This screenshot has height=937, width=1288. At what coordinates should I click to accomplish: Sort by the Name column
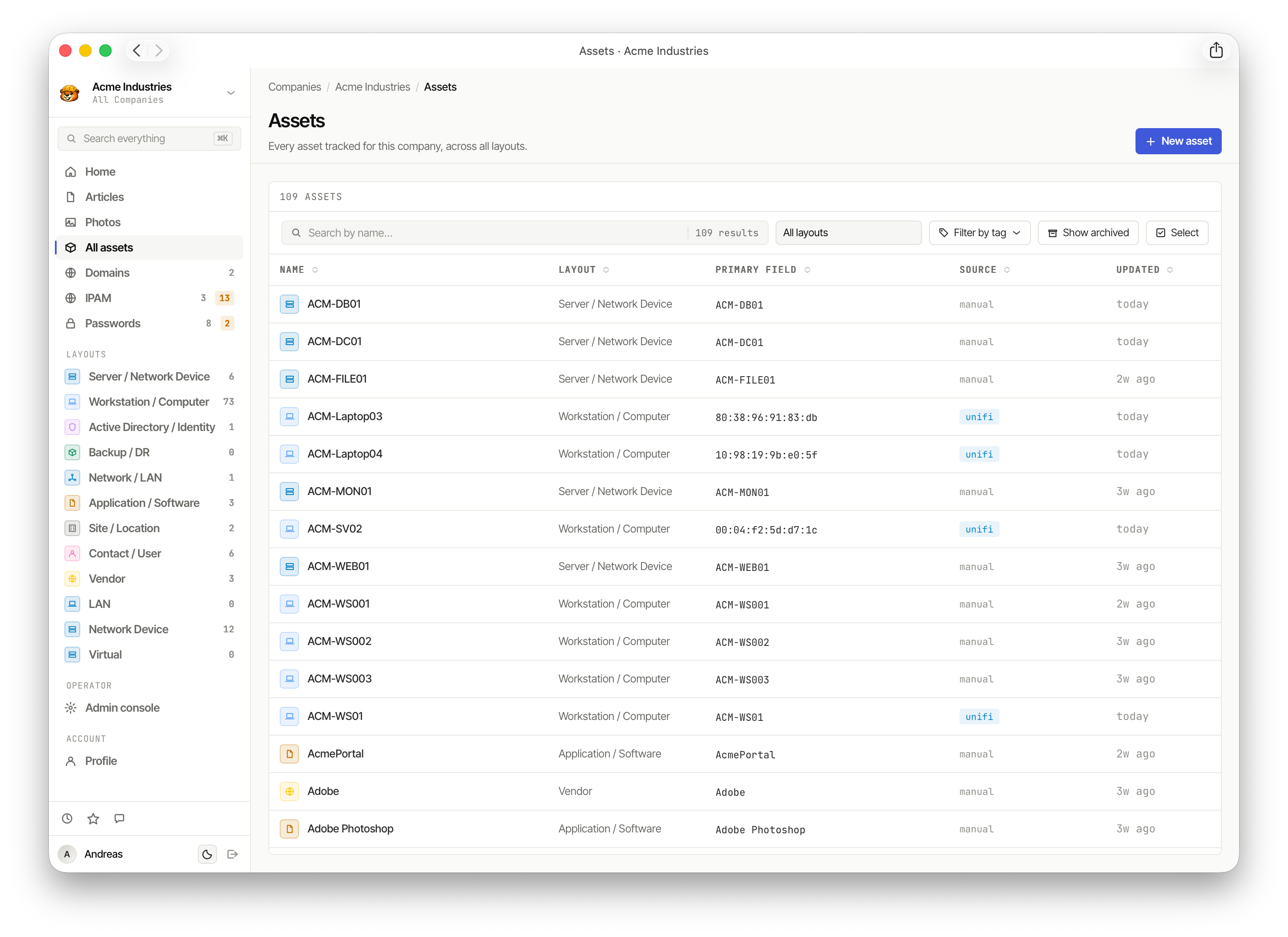point(299,270)
